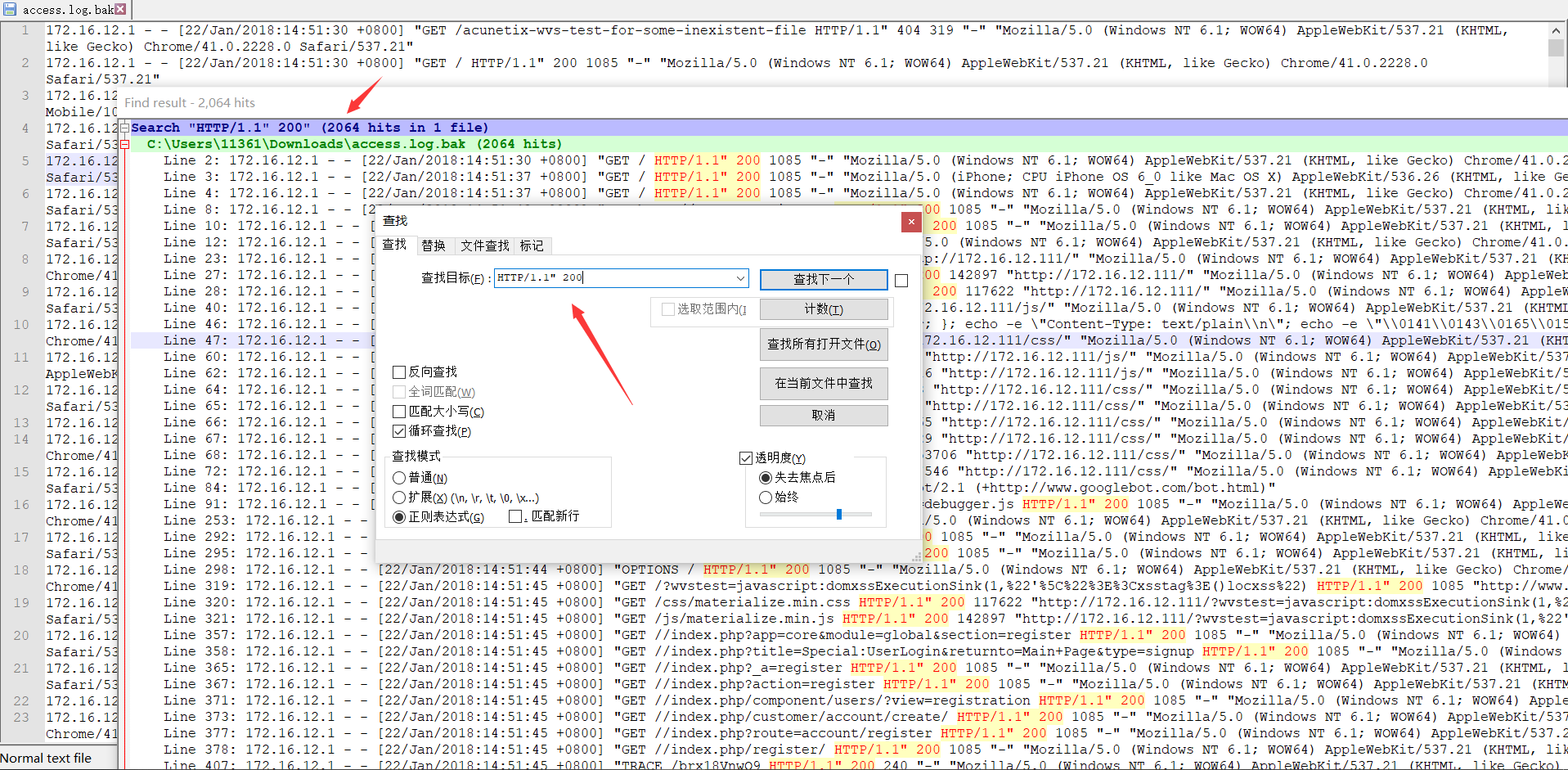This screenshot has width=1568, height=770.
Task: Close the 查找 dialog with red X
Action: pos(911,222)
